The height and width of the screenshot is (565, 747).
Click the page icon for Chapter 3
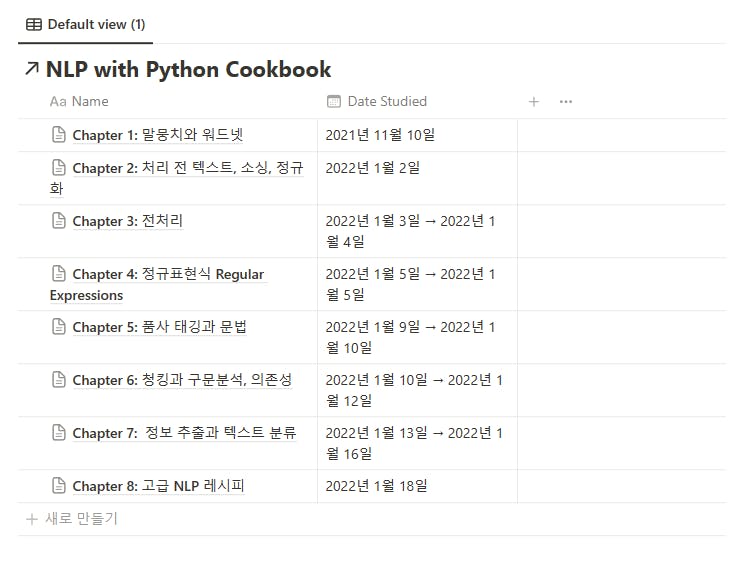click(x=59, y=221)
